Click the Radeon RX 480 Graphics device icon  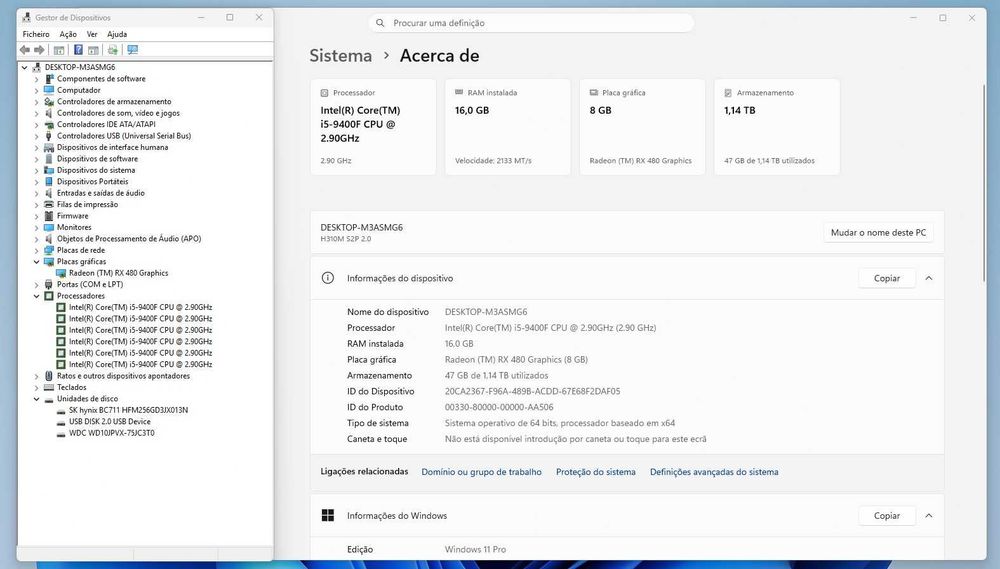pos(61,273)
